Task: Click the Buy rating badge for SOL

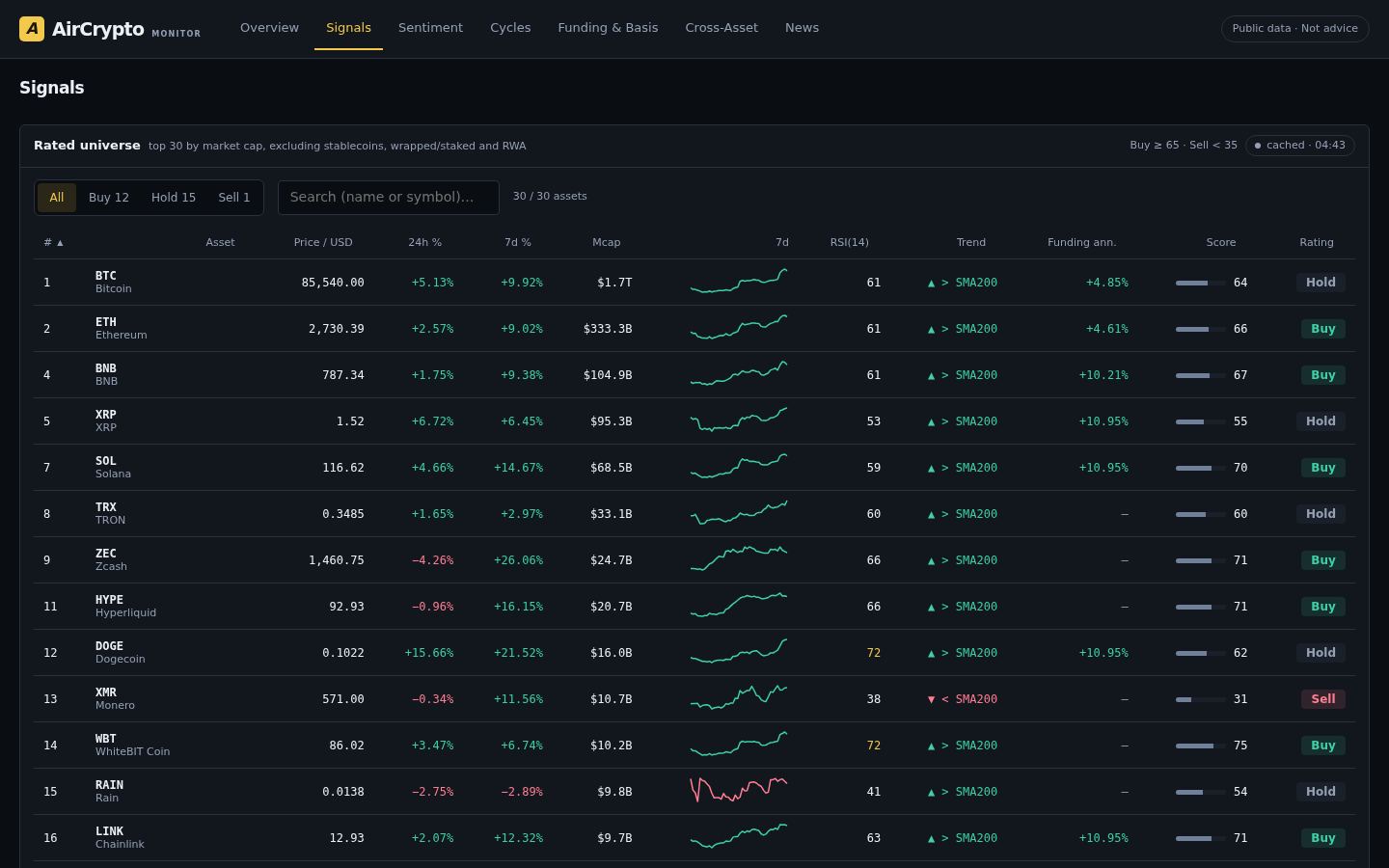Action: point(1323,468)
